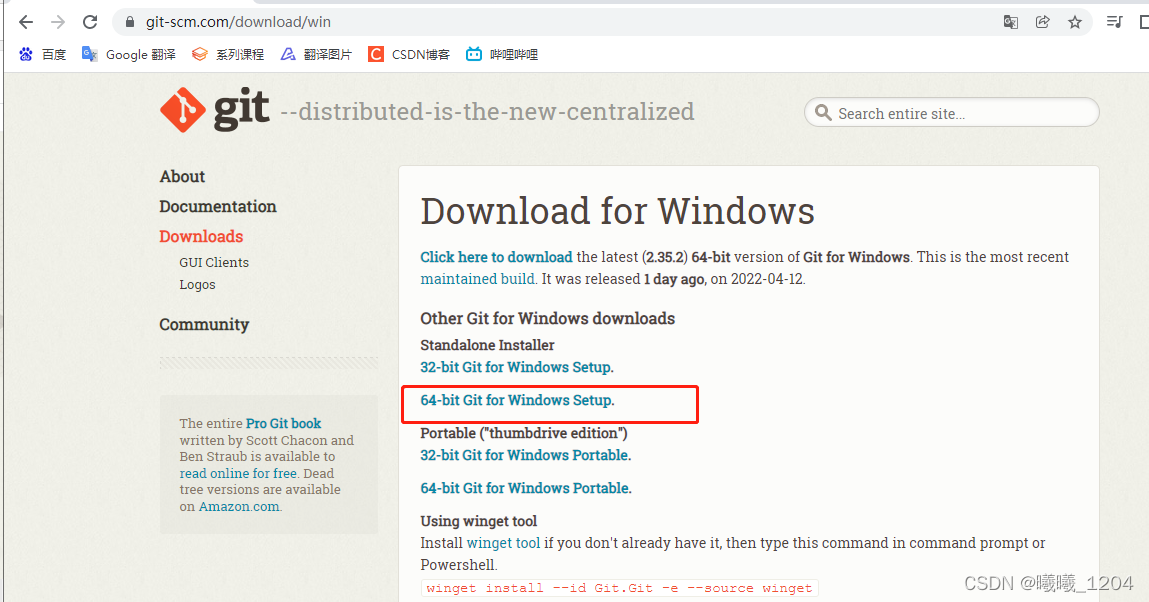
Task: Open 哔哩哔哩 bookmark
Action: tap(502, 54)
